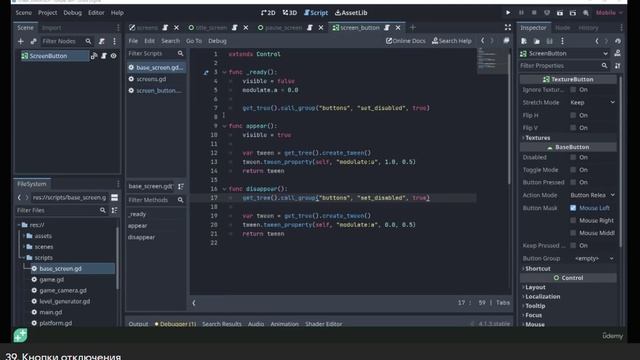The height and width of the screenshot is (360, 640).
Task: Add a new node with plus icon
Action: (20, 41)
